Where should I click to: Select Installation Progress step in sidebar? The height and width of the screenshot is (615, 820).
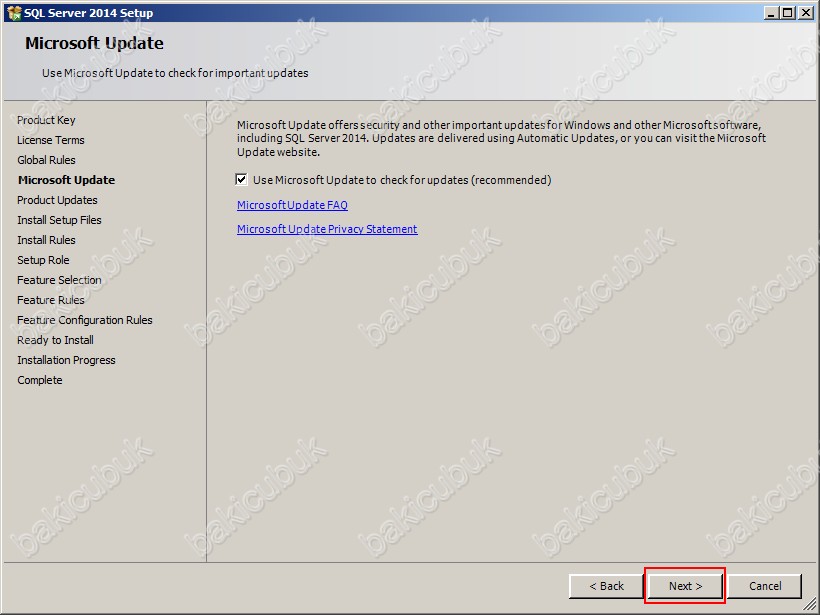tap(66, 360)
